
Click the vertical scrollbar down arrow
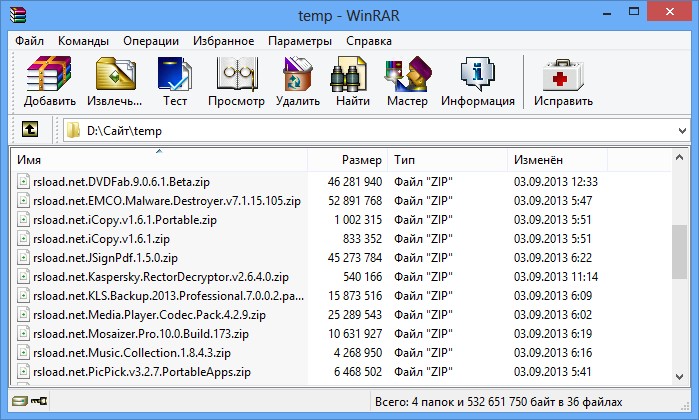[679, 377]
